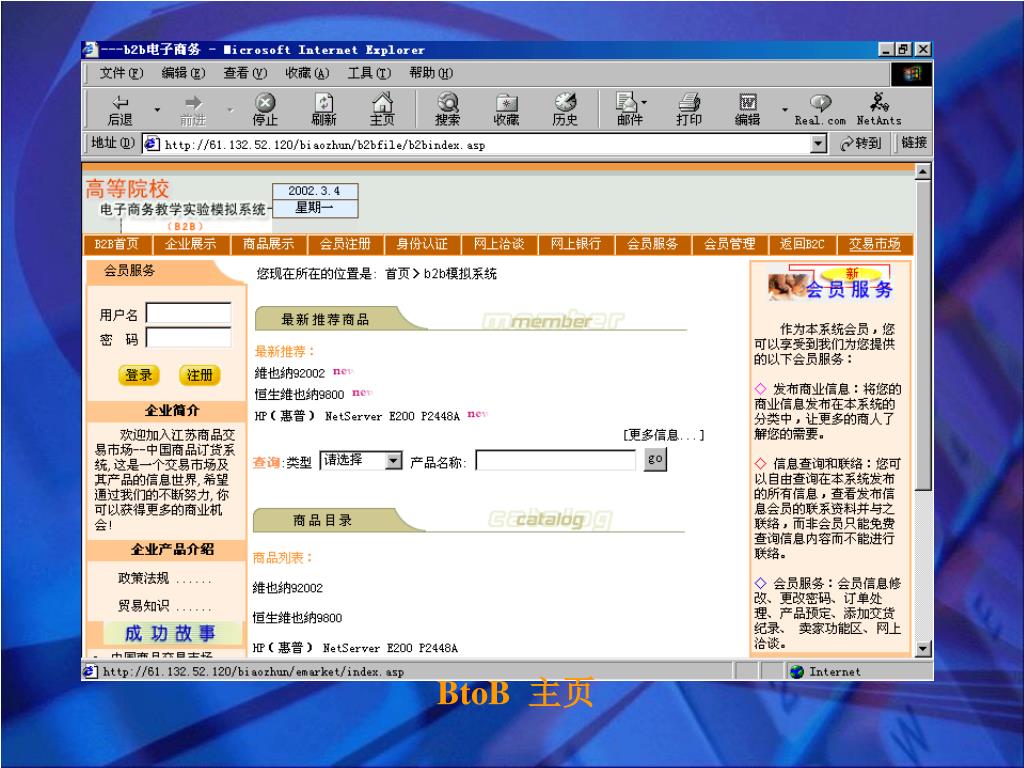Open the 交易市场 link
Screen dimensions: 1024x768
tap(875, 244)
